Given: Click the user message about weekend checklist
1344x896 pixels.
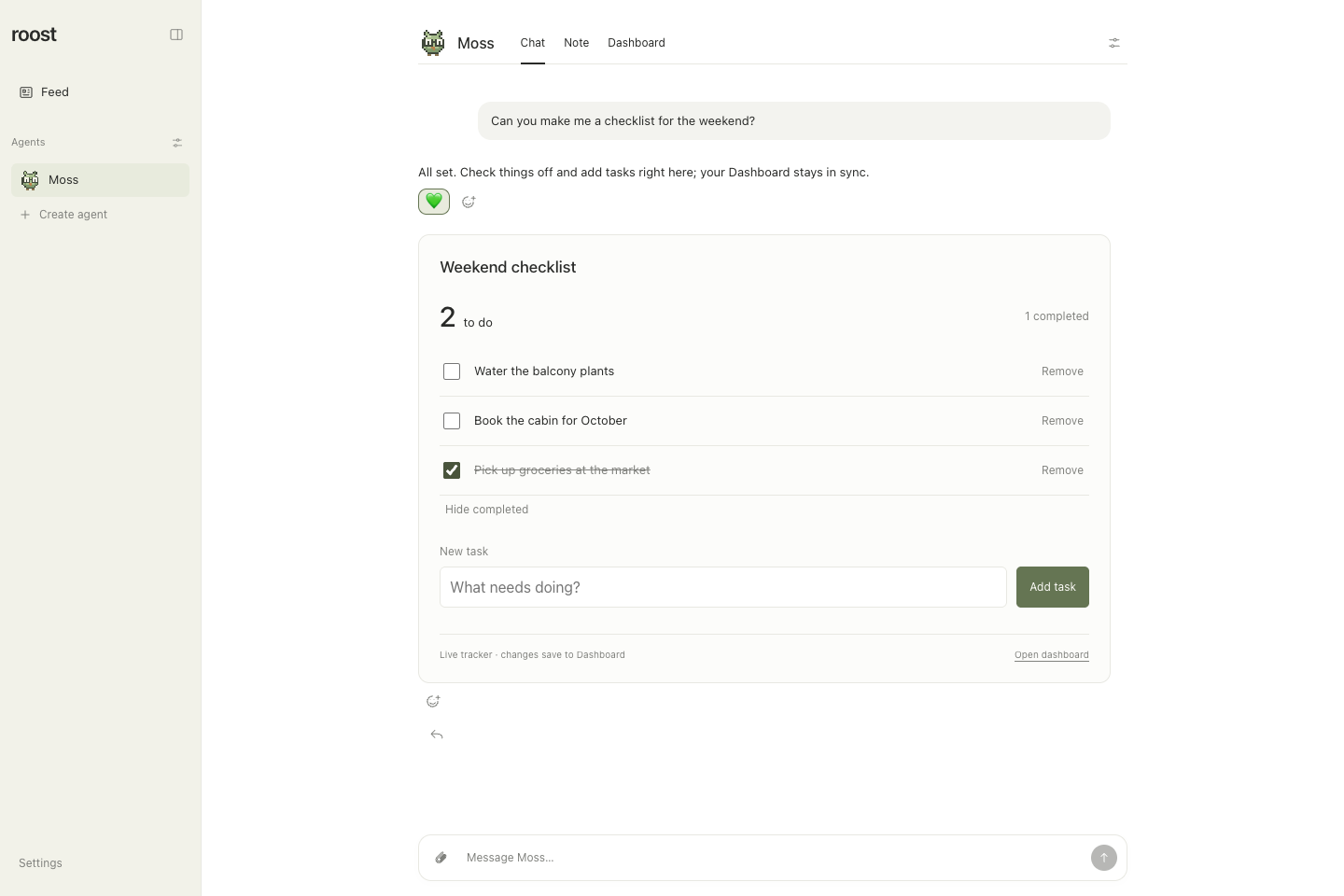Looking at the screenshot, I should [794, 121].
